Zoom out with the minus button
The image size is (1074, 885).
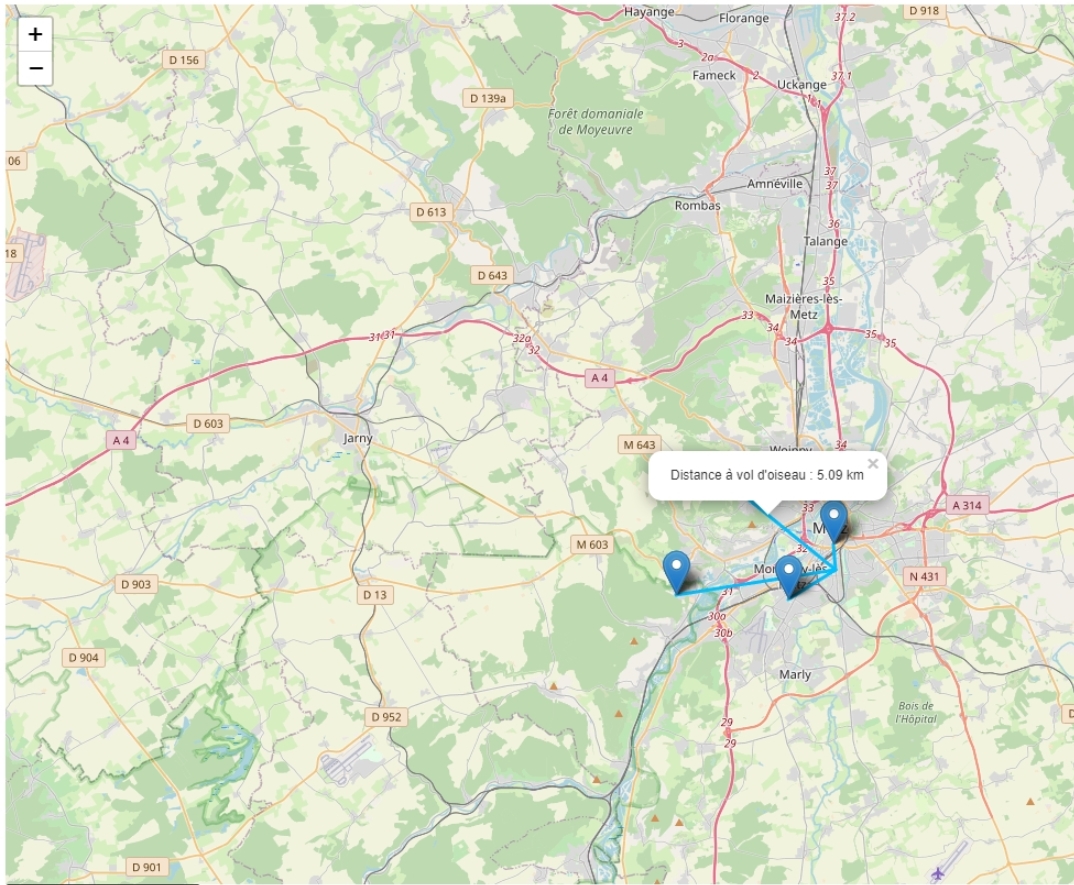click(35, 68)
